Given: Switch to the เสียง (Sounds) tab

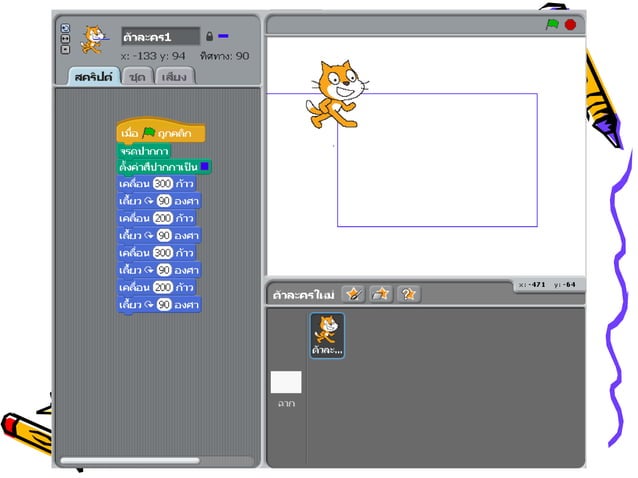Looking at the screenshot, I should [174, 76].
